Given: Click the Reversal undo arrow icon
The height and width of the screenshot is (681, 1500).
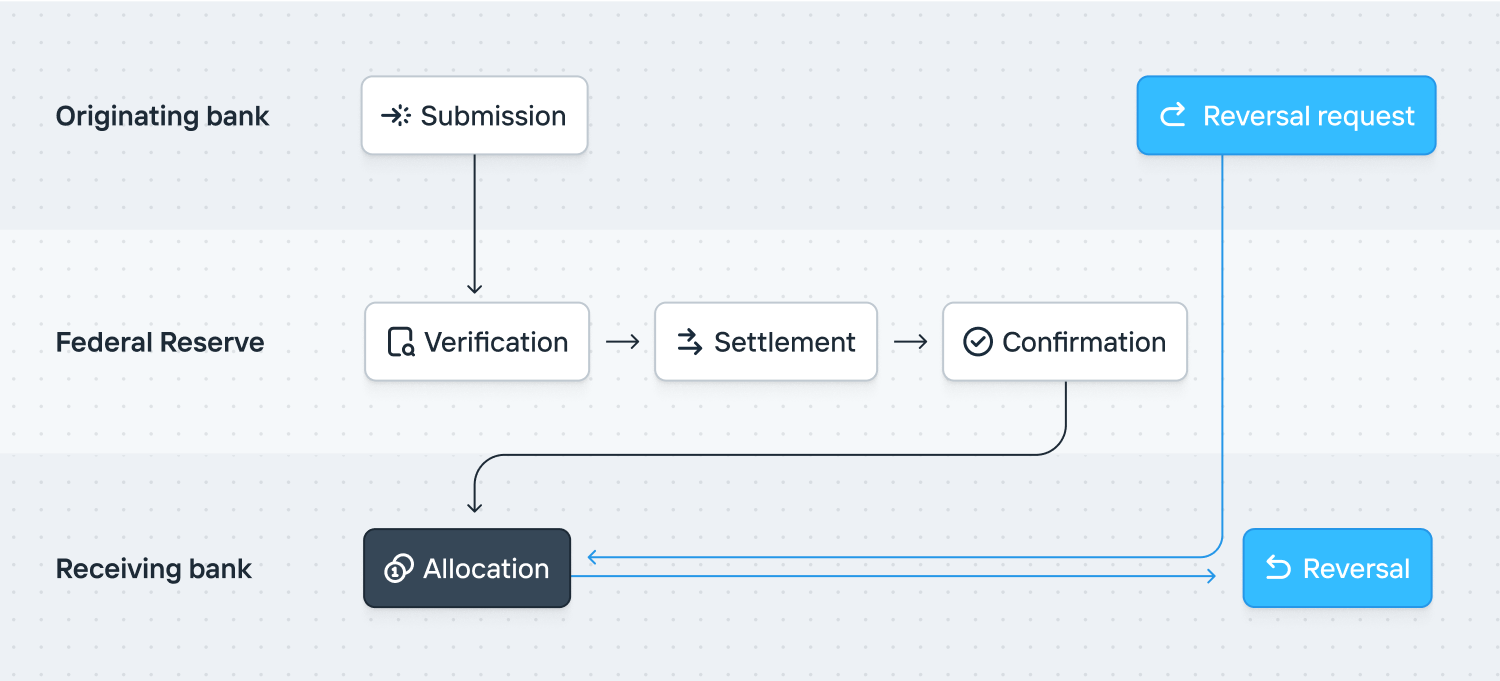Looking at the screenshot, I should (1278, 568).
